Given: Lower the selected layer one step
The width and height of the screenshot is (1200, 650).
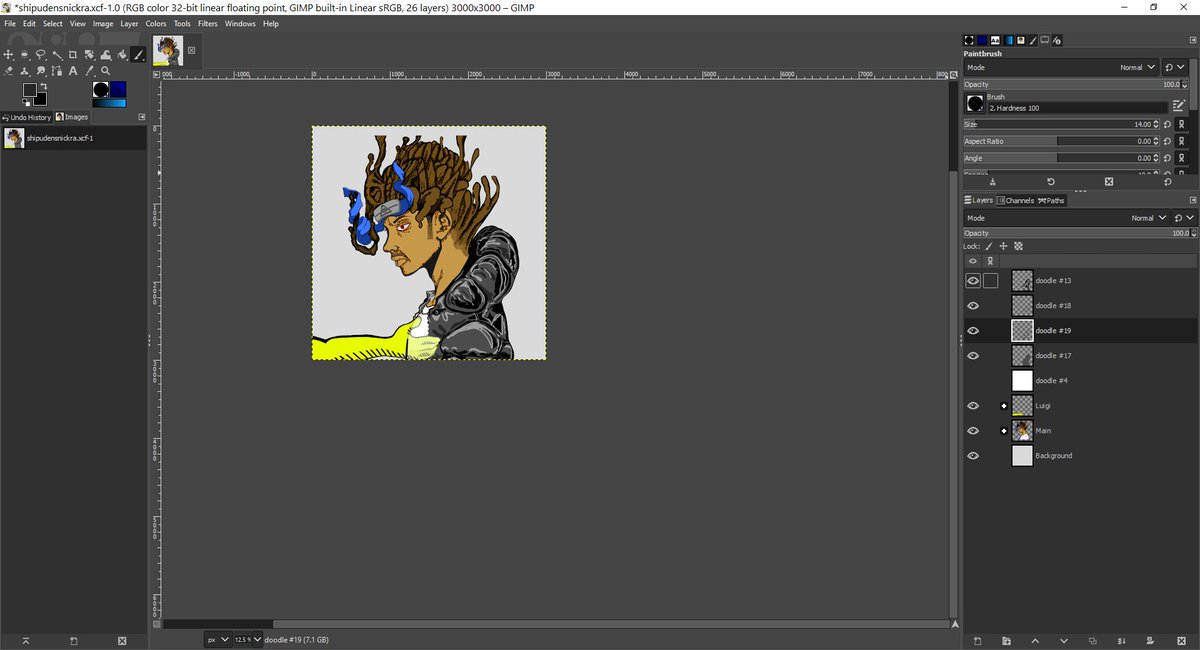Looking at the screenshot, I should point(1064,640).
